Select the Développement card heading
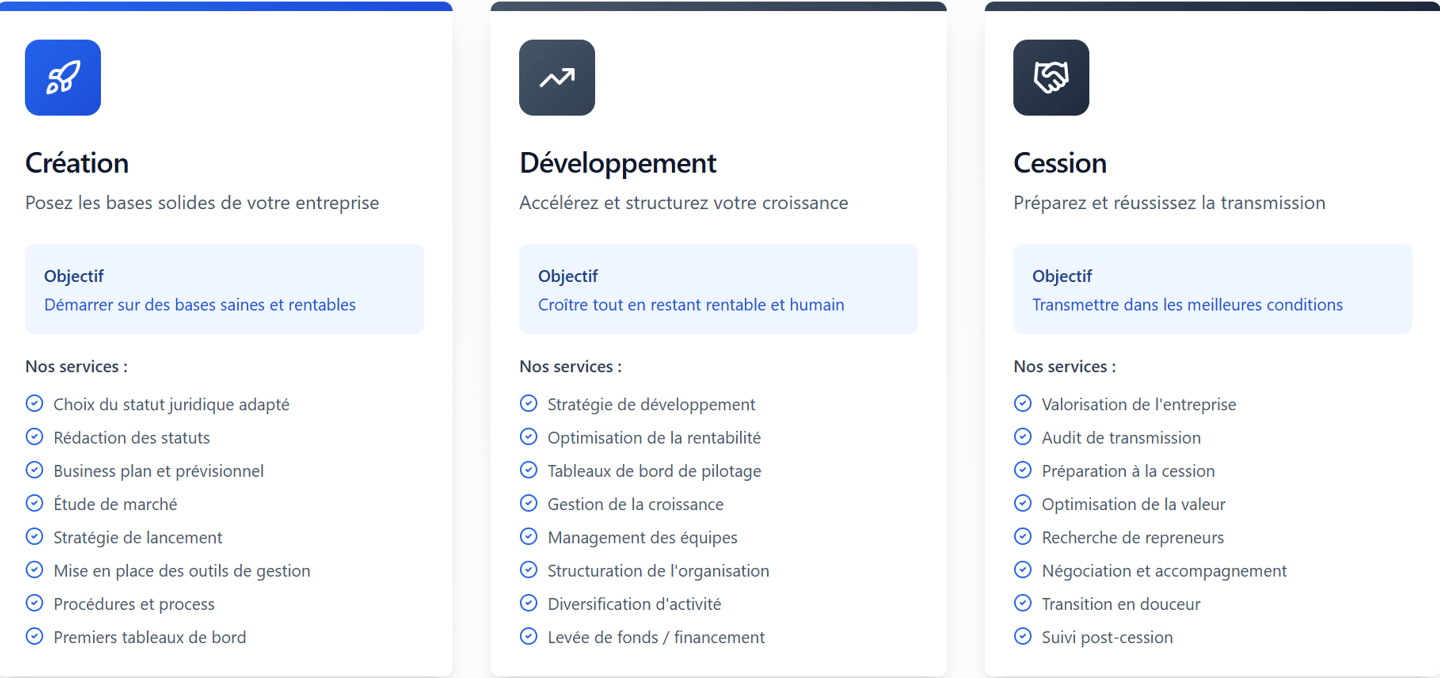This screenshot has height=678, width=1440. [618, 163]
